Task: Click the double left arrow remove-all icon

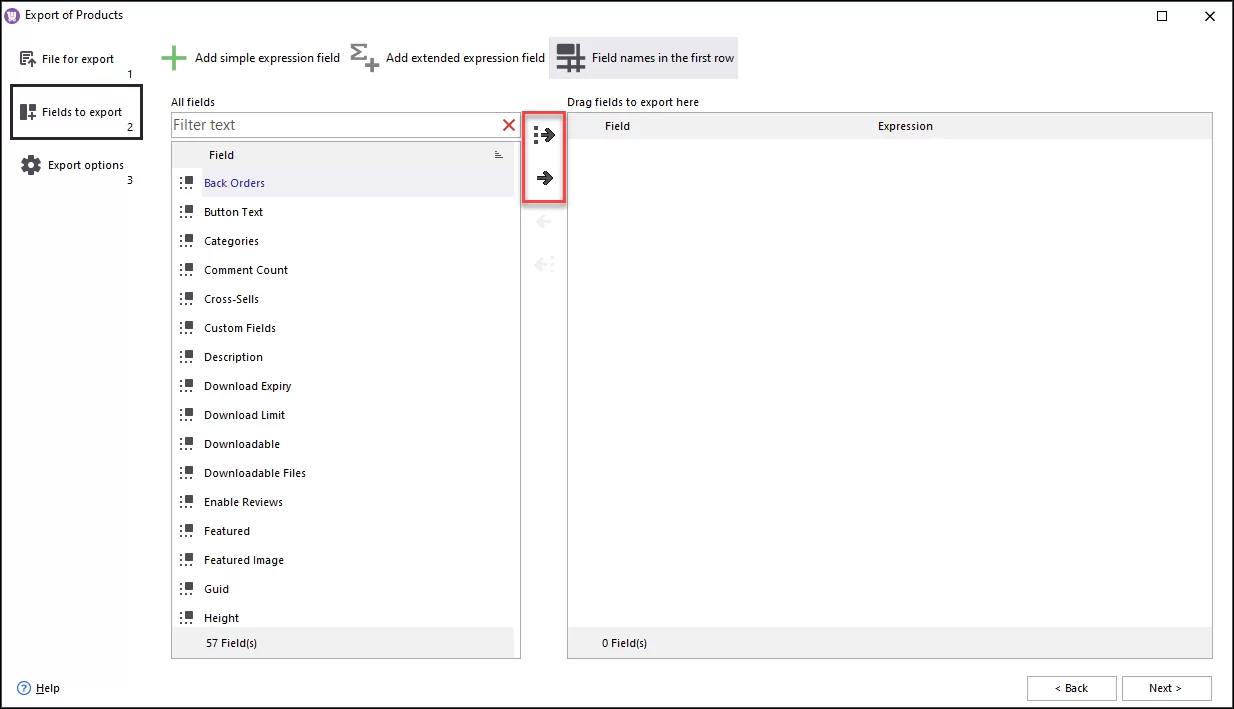Action: (x=543, y=264)
